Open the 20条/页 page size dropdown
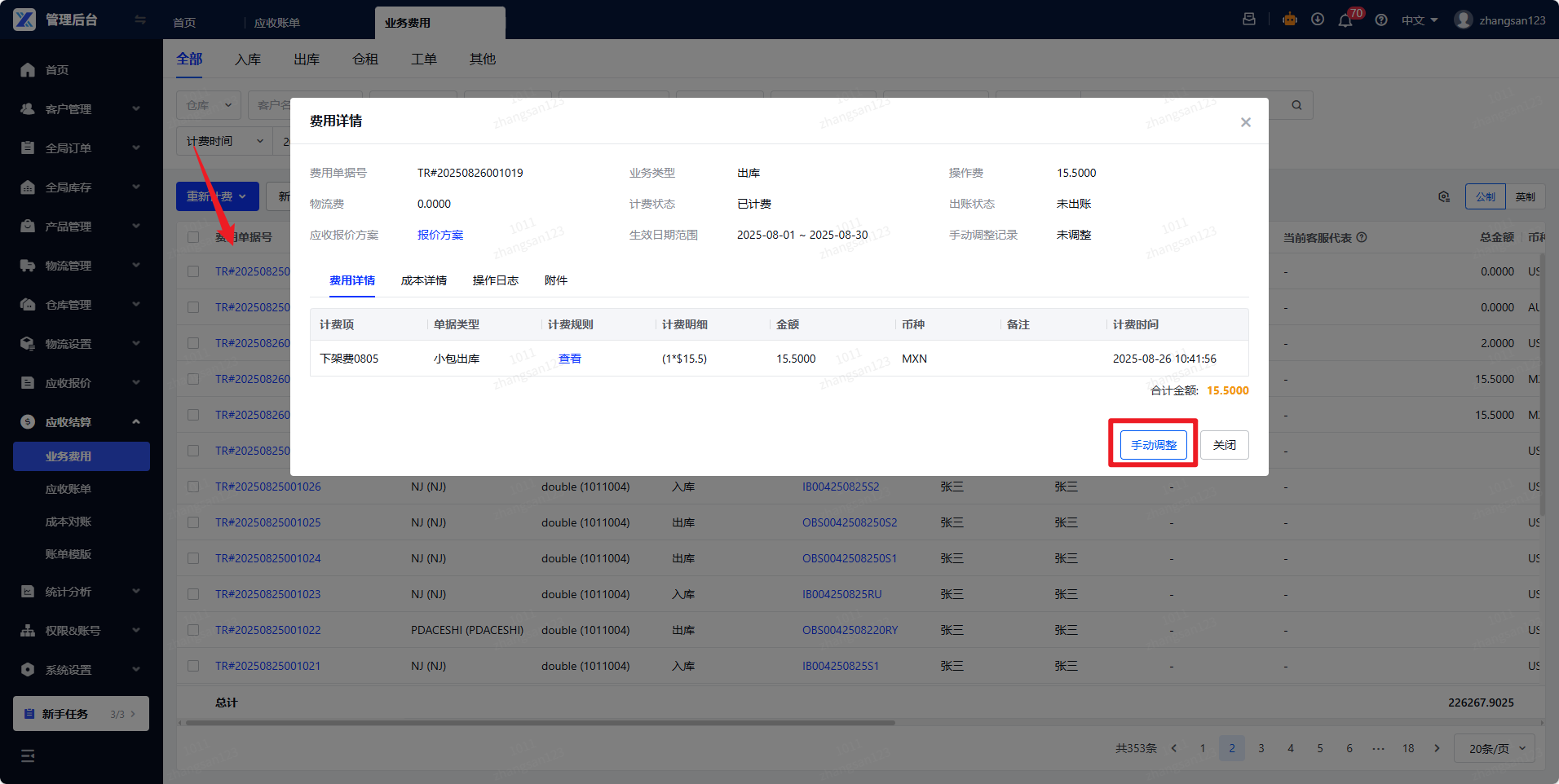 tap(1495, 748)
